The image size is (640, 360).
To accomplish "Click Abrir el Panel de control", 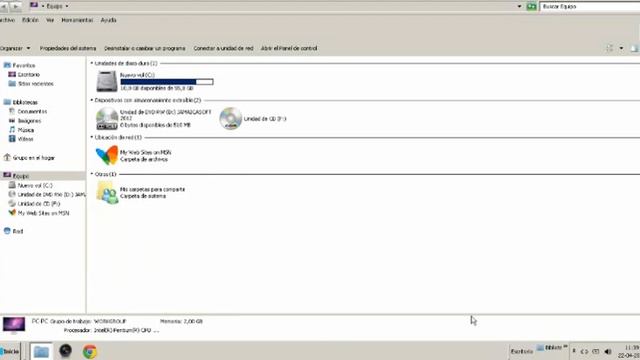I will point(289,48).
